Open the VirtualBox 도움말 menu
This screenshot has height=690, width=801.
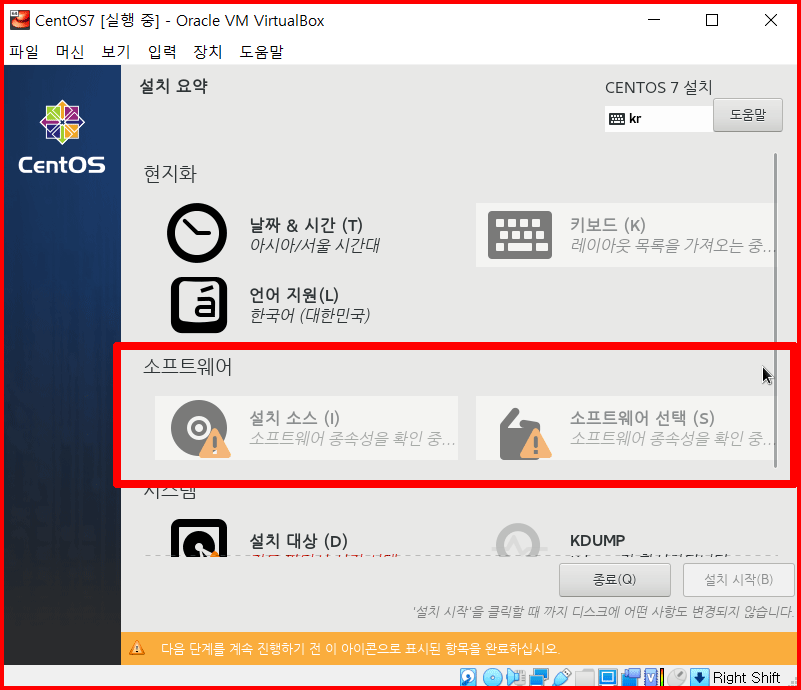pos(261,52)
